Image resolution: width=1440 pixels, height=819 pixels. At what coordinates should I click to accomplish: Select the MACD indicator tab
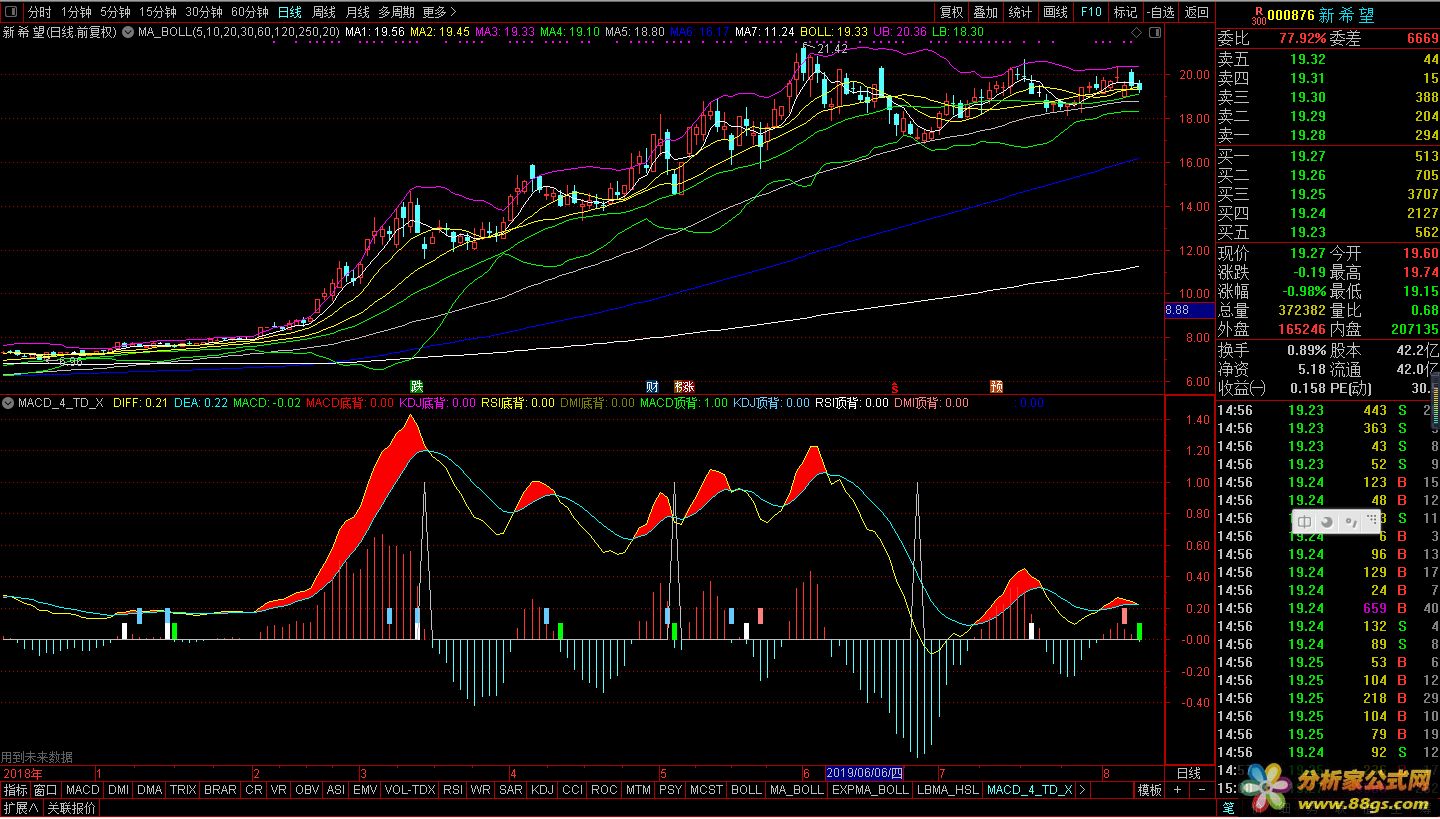[x=83, y=790]
